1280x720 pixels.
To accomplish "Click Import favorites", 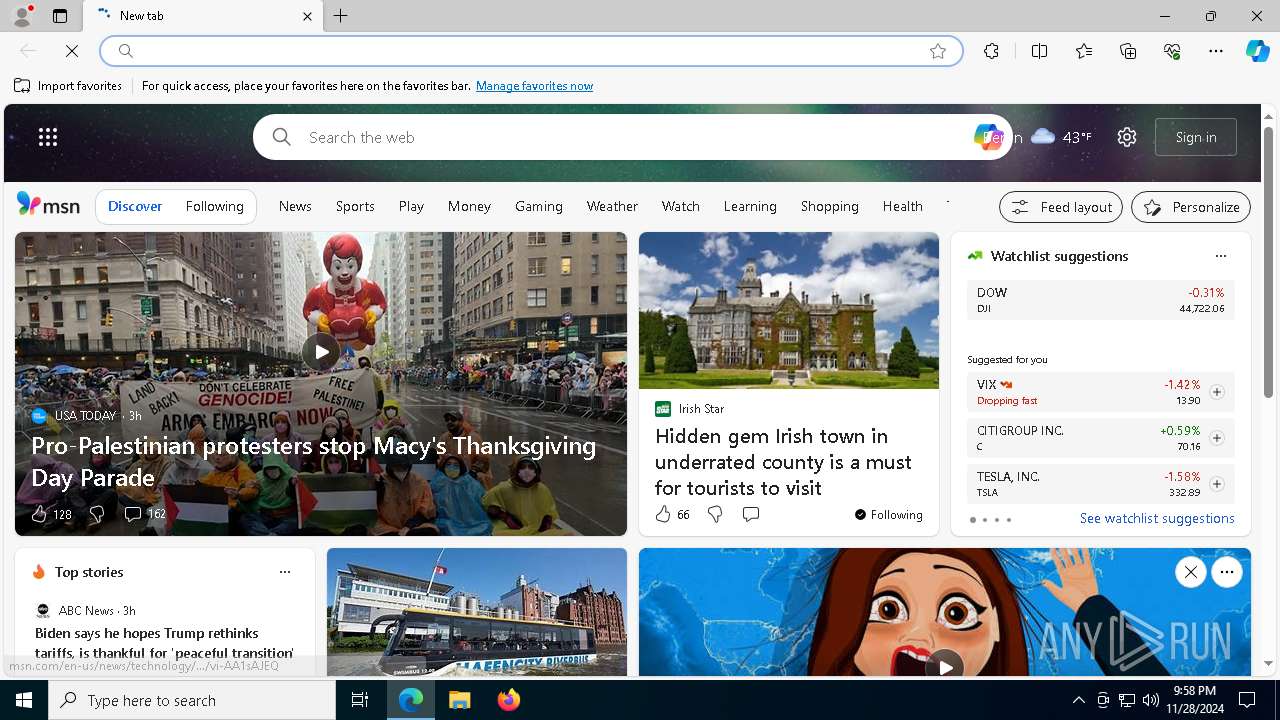I will pos(68,86).
